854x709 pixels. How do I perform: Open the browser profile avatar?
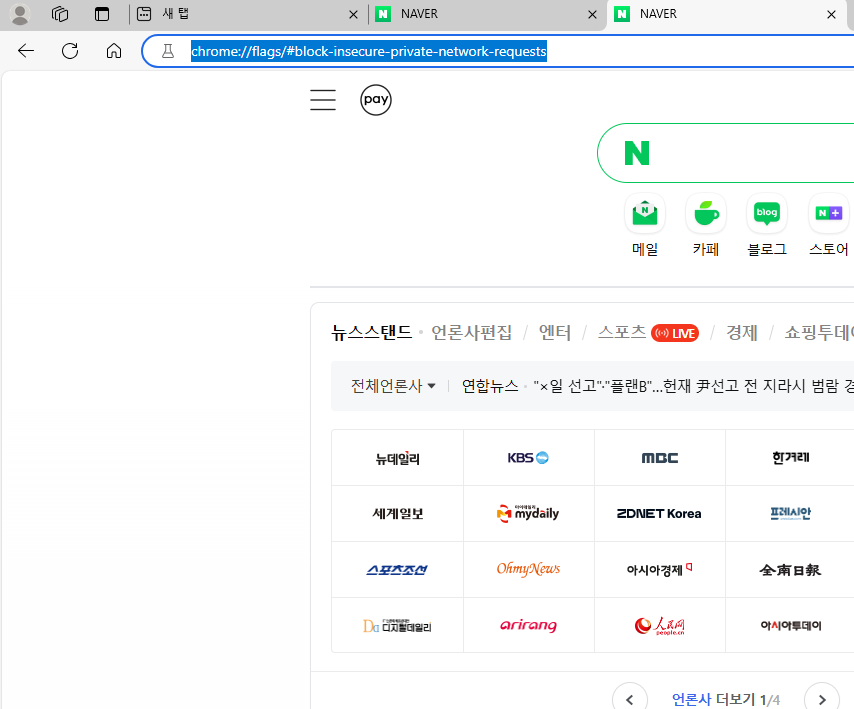click(x=20, y=14)
